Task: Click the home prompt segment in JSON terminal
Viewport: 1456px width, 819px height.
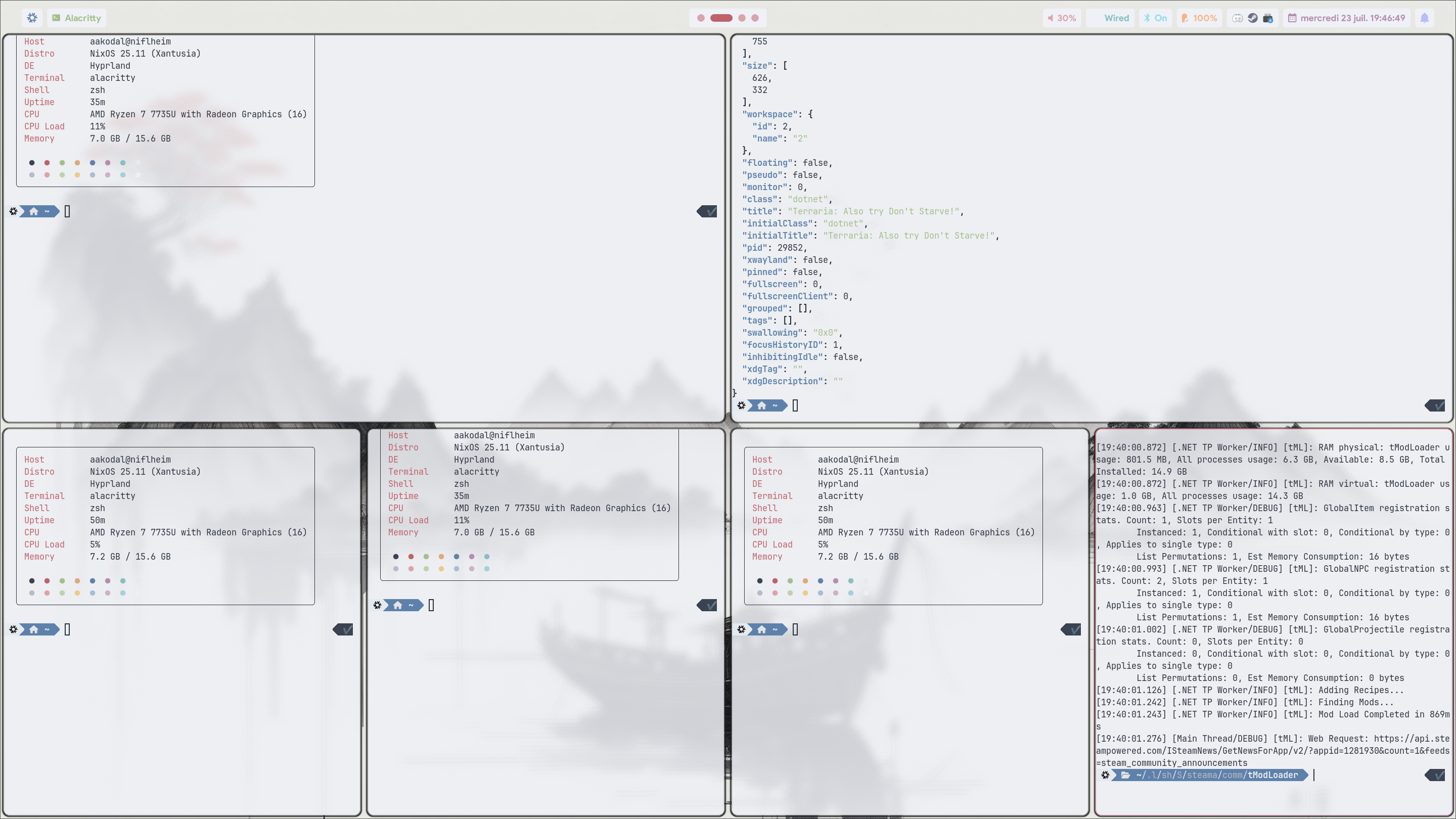Action: pyautogui.click(x=767, y=405)
